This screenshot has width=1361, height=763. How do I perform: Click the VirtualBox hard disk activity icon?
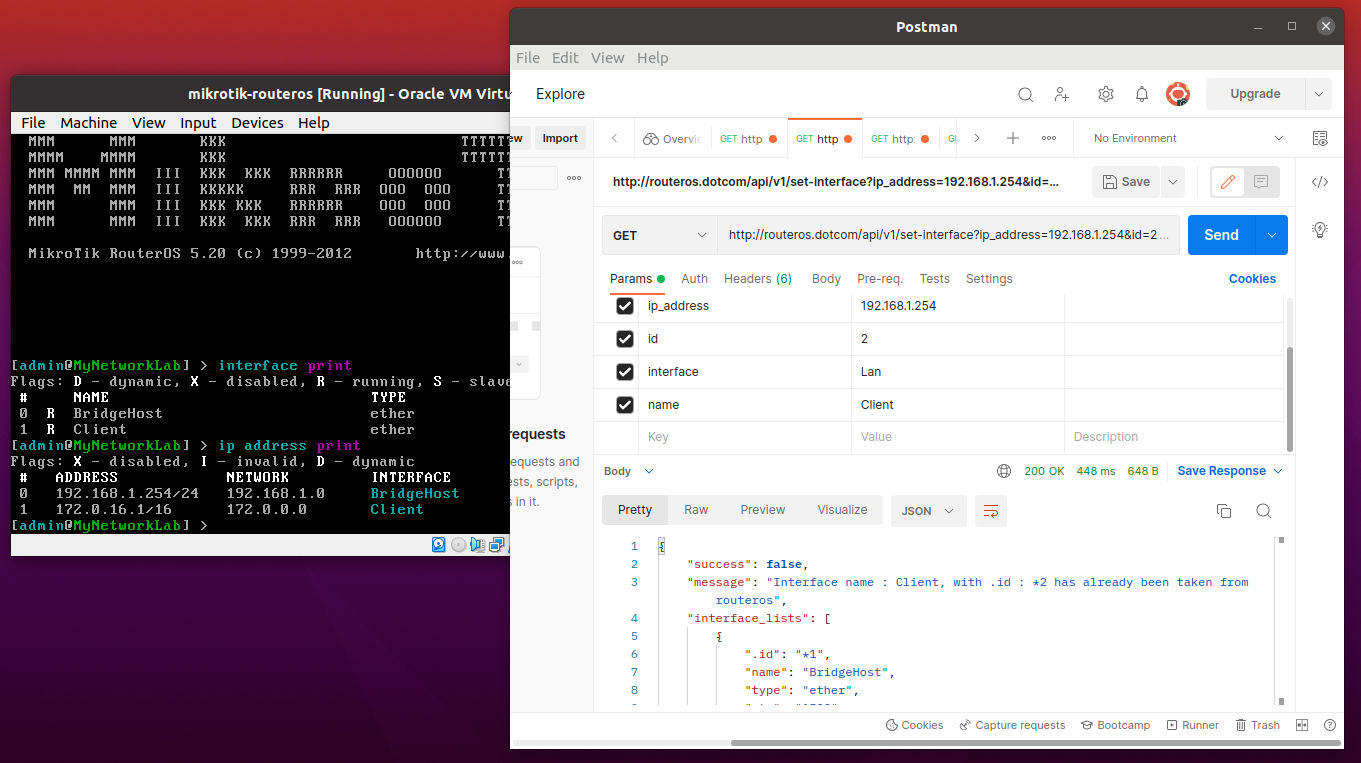pos(439,545)
